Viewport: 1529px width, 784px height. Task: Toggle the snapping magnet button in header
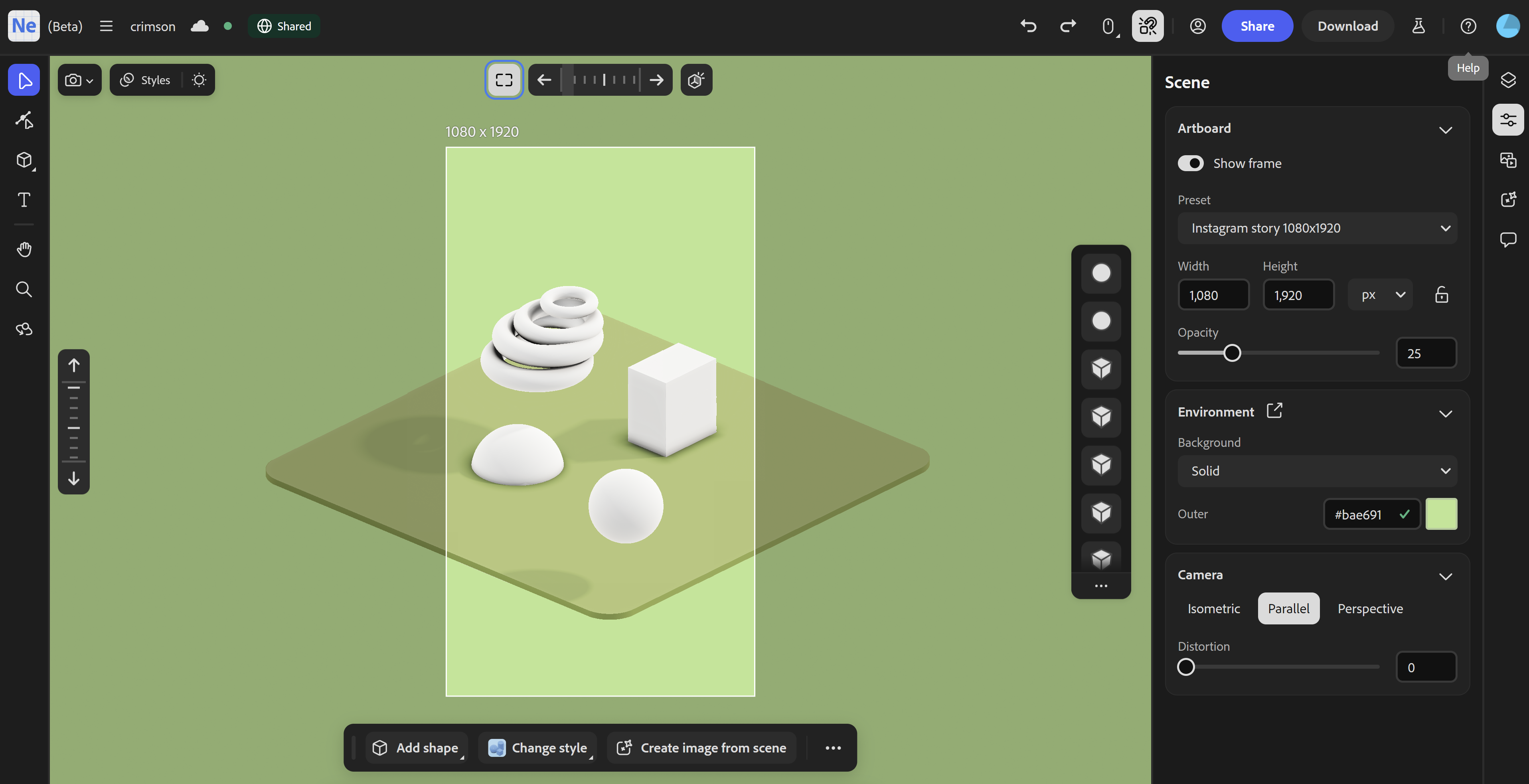(x=1147, y=26)
